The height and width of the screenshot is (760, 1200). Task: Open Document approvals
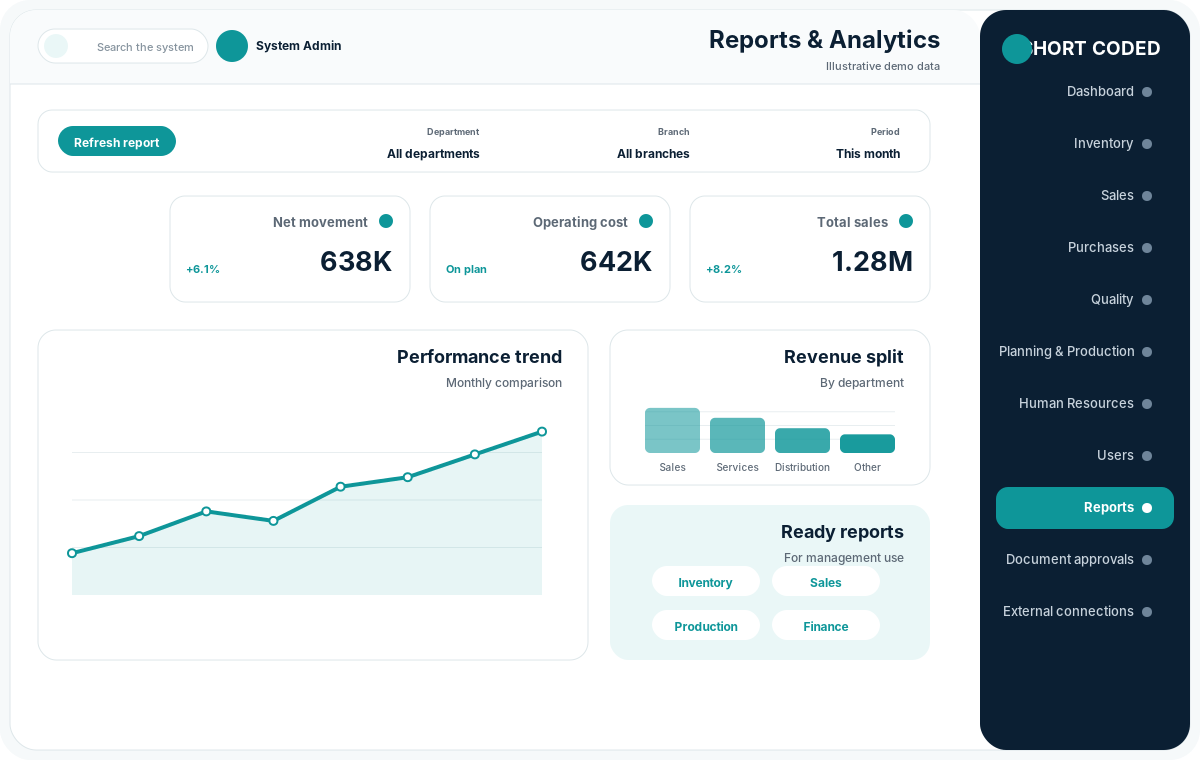coord(1085,559)
